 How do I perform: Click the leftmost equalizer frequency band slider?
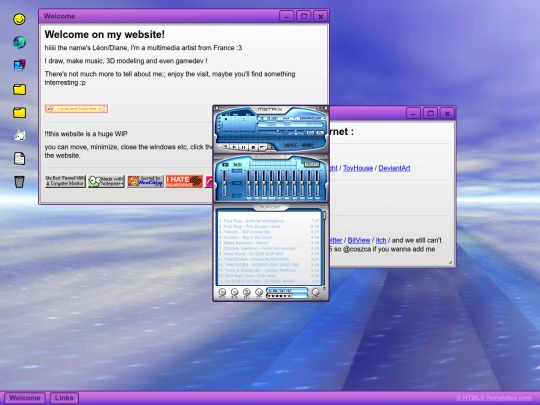(x=249, y=183)
